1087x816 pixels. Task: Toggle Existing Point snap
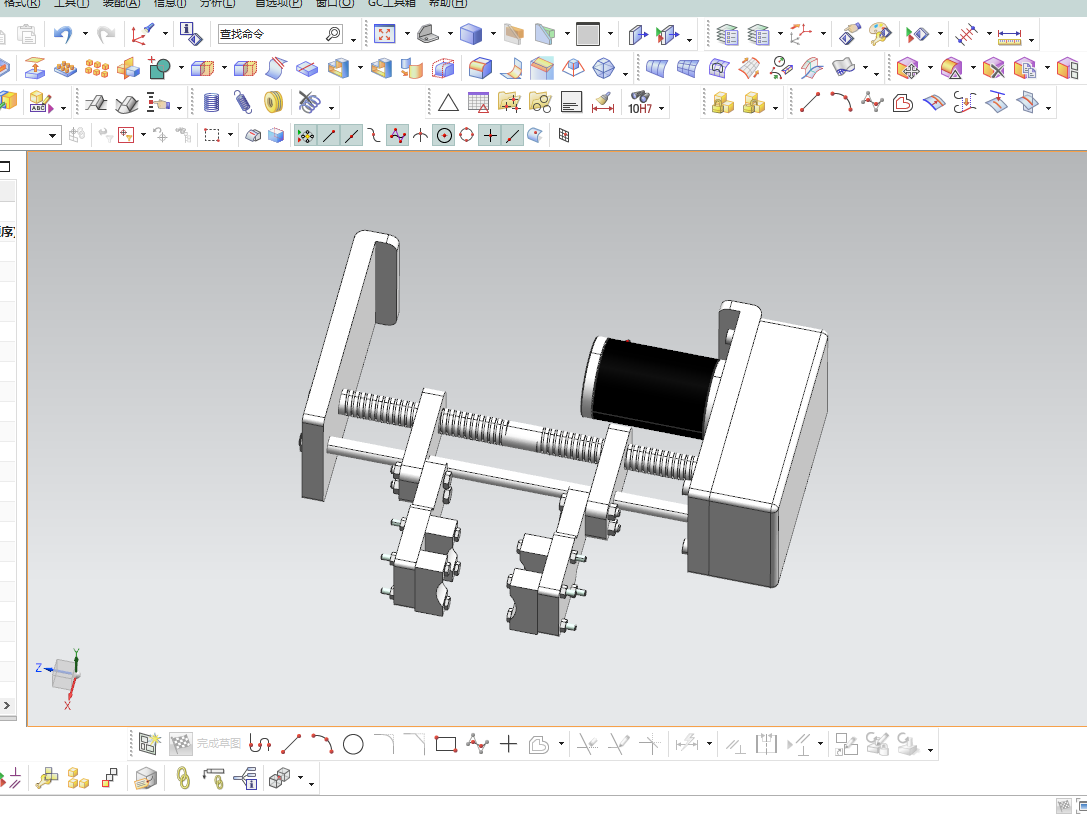[x=490, y=136]
